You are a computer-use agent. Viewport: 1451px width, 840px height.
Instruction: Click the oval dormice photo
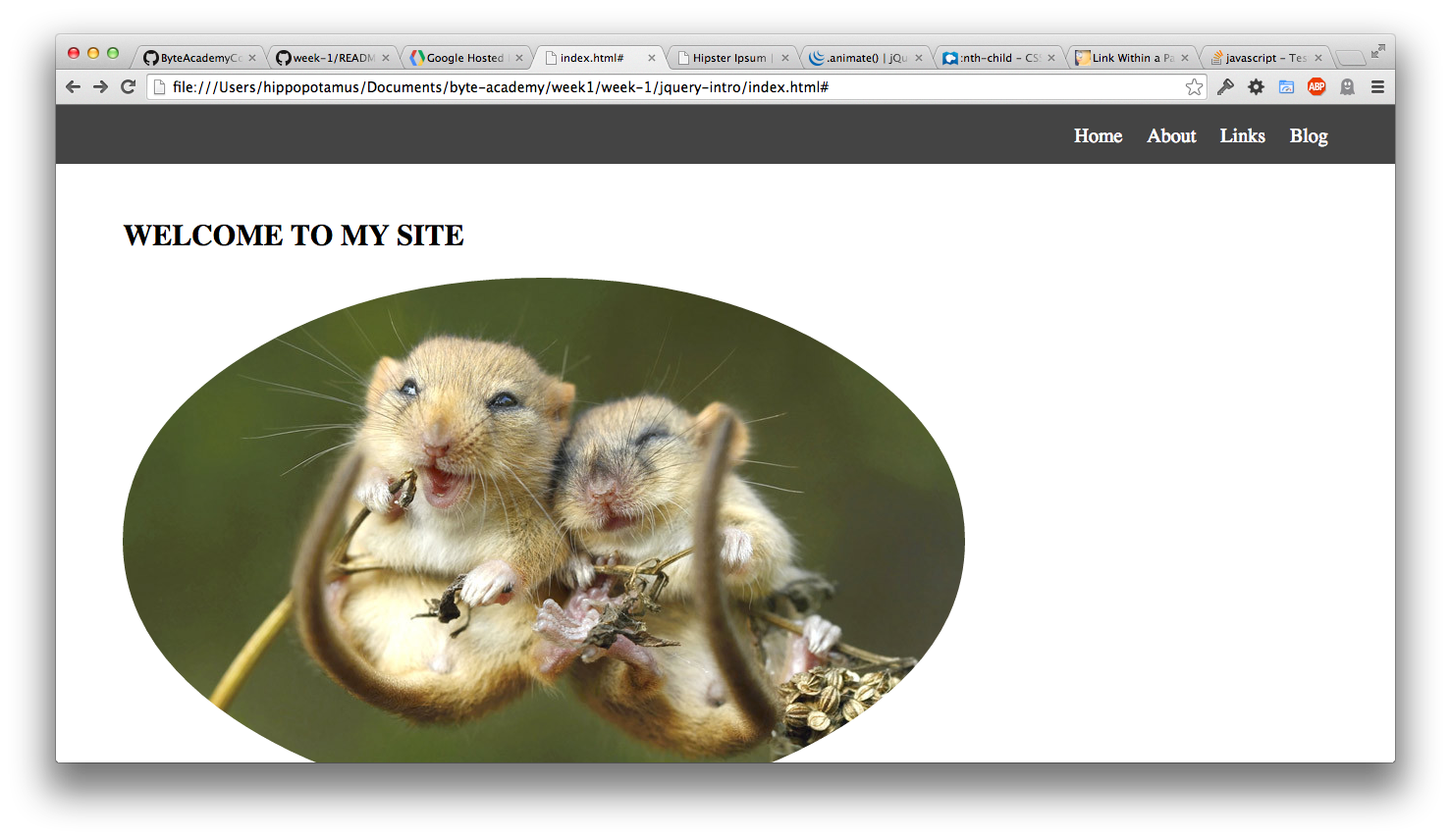[x=543, y=520]
